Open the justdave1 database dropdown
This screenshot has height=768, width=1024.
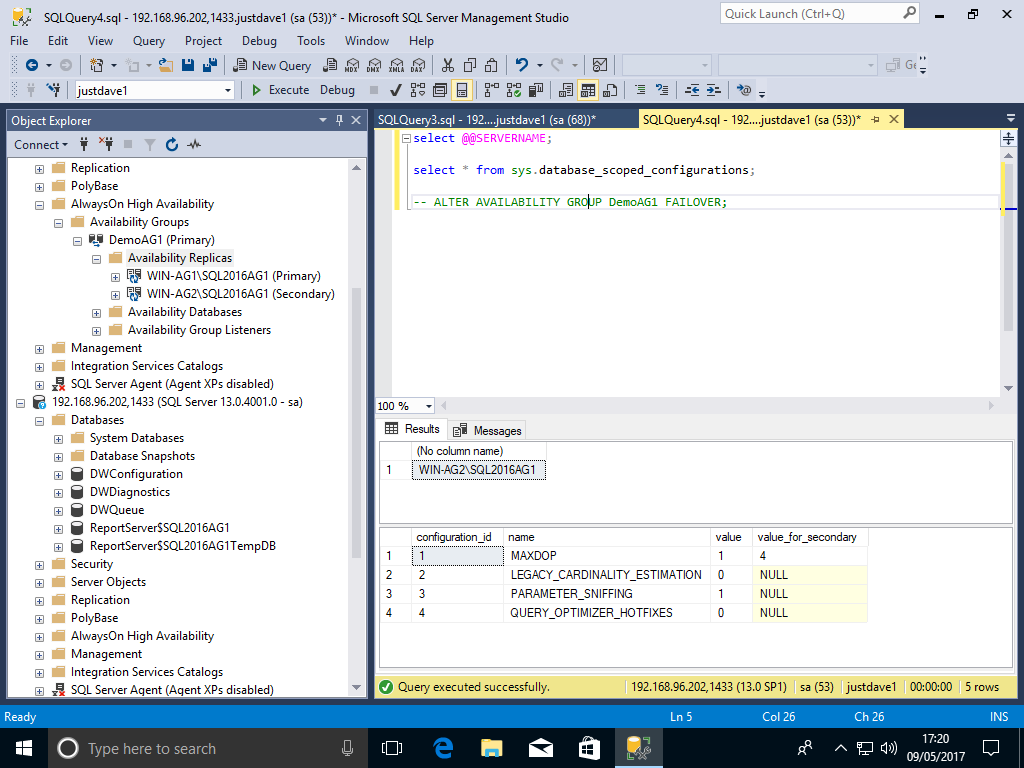tap(228, 90)
